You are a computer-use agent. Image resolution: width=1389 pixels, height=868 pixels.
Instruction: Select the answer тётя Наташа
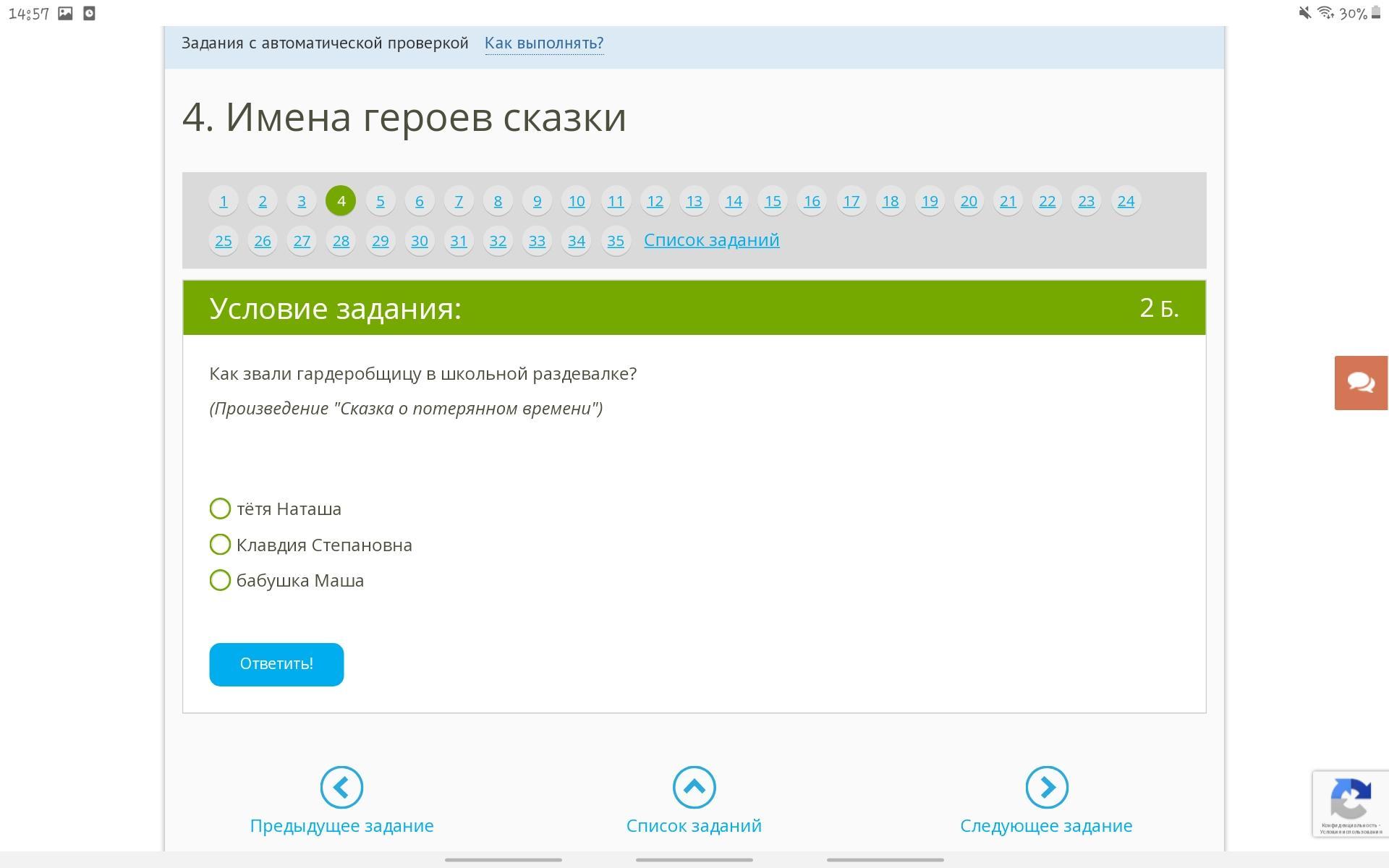tap(220, 509)
